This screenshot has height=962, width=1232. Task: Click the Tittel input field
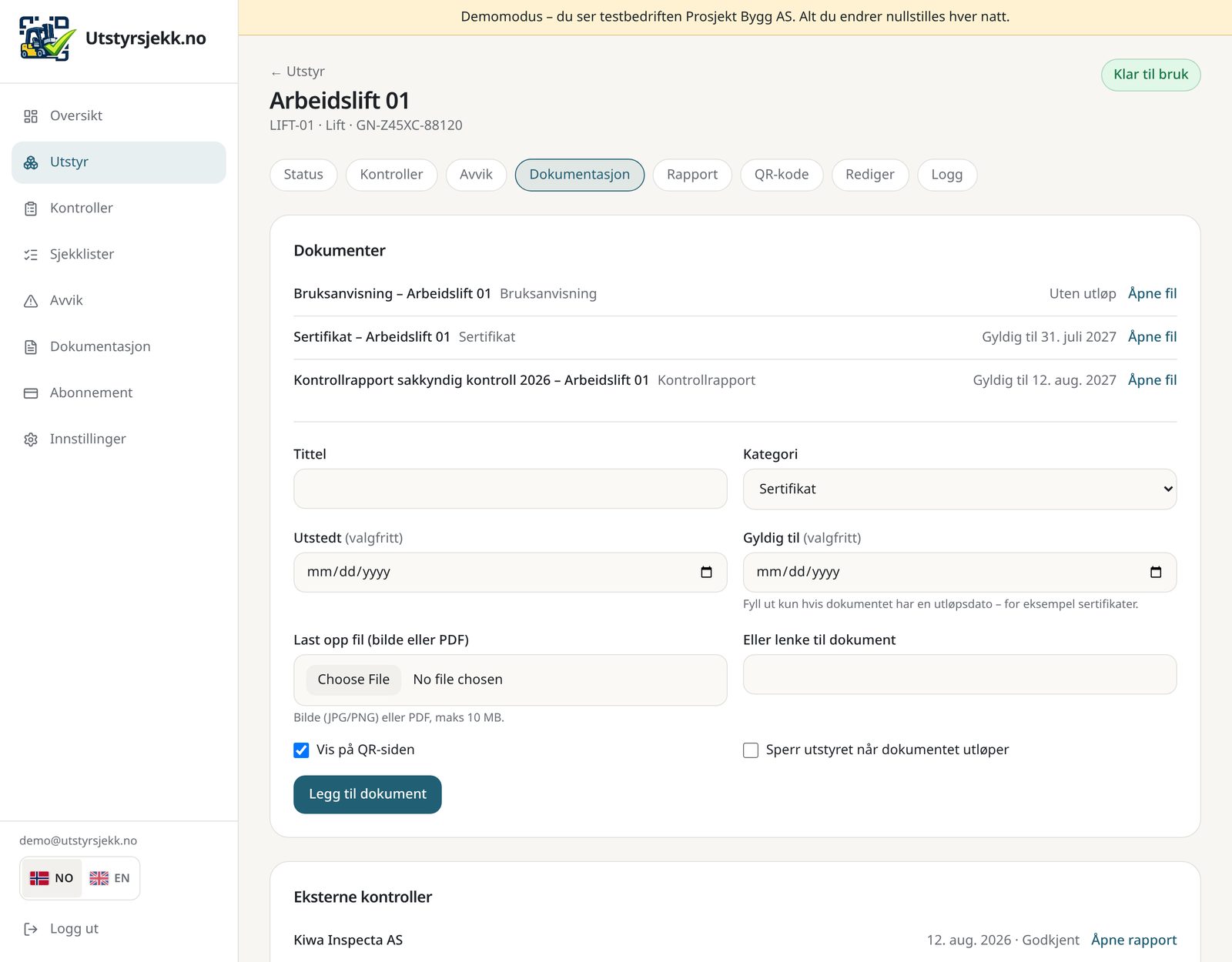[x=510, y=489]
